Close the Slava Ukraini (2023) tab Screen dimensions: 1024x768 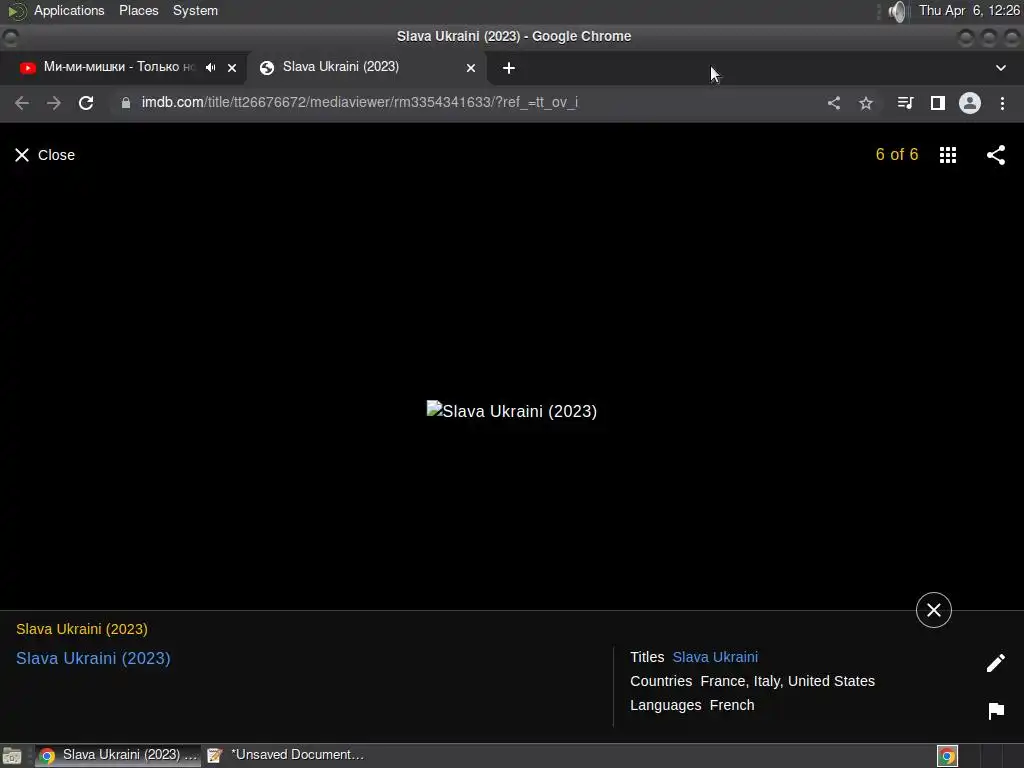click(x=471, y=68)
